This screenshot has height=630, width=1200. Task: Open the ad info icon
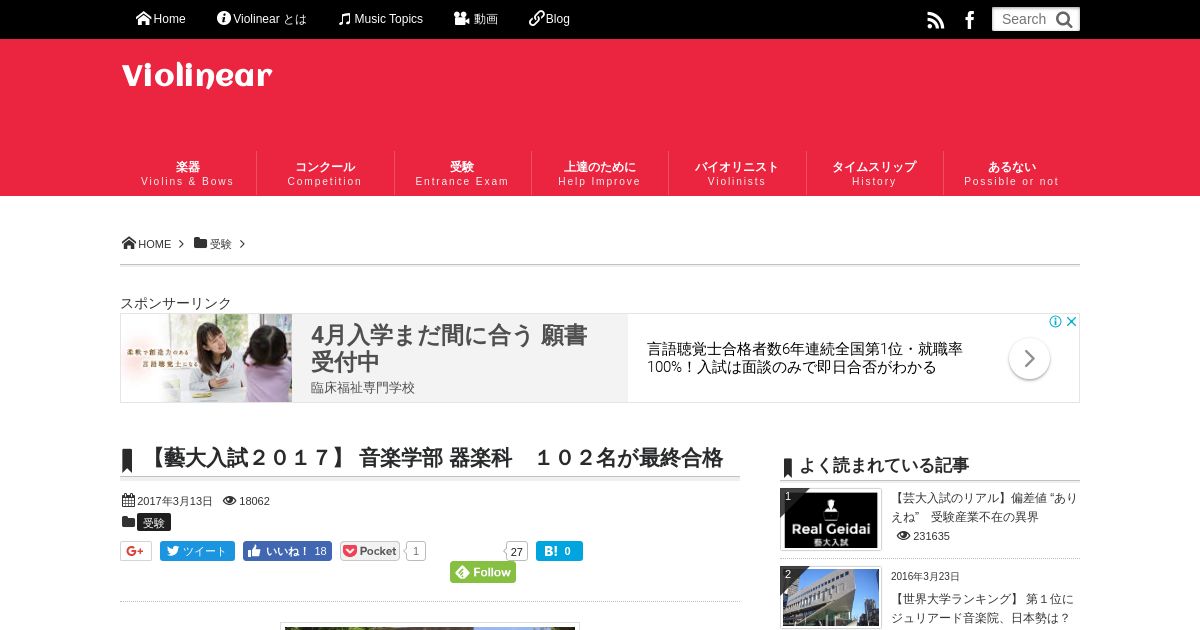1055,322
